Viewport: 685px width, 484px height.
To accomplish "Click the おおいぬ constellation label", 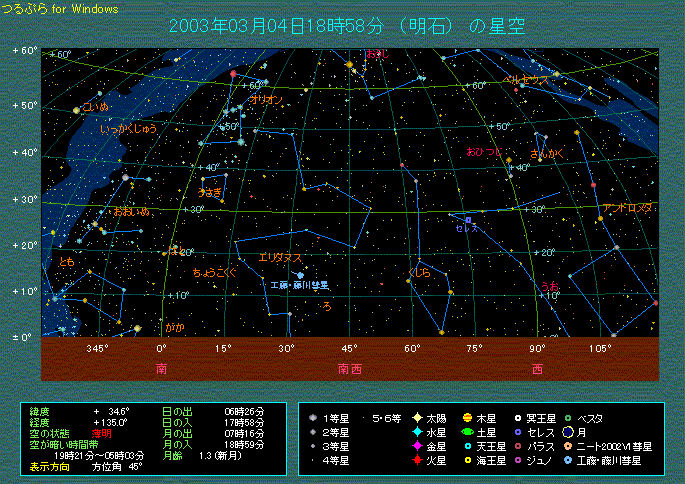I will [131, 211].
